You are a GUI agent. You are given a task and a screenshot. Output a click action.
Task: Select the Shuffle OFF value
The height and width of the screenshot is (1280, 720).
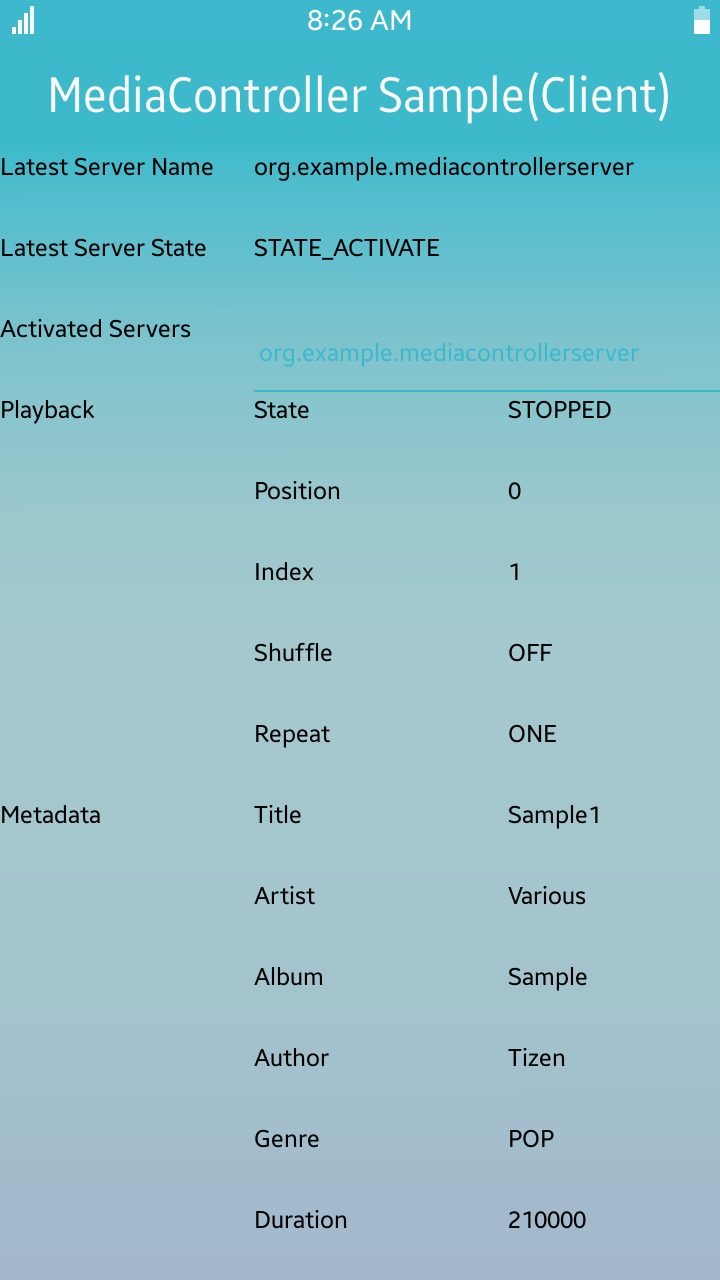point(530,653)
